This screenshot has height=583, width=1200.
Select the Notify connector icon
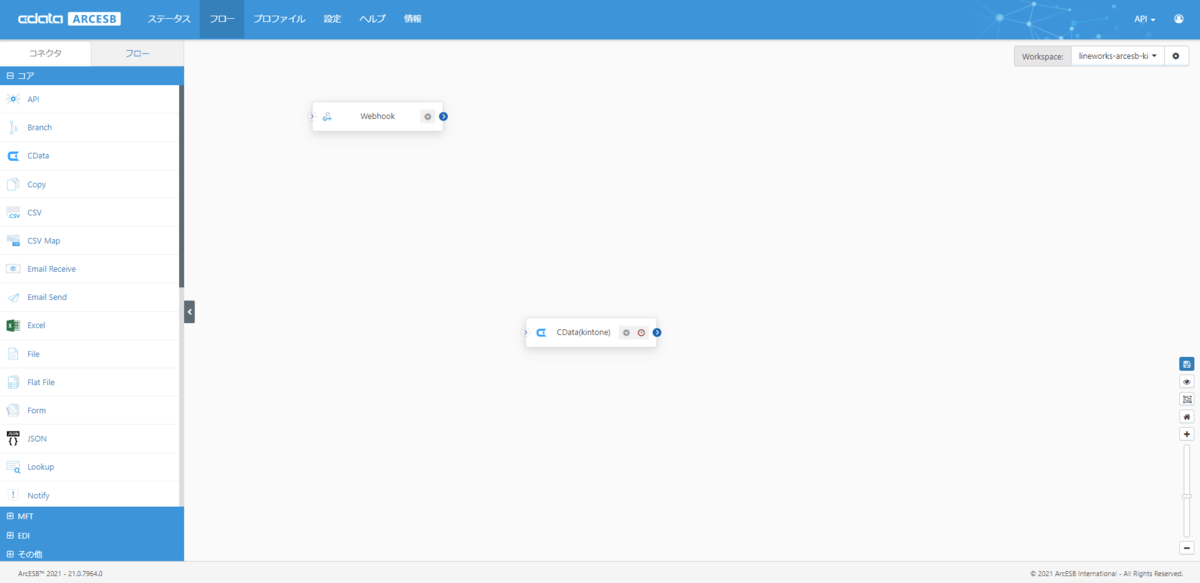[x=13, y=495]
